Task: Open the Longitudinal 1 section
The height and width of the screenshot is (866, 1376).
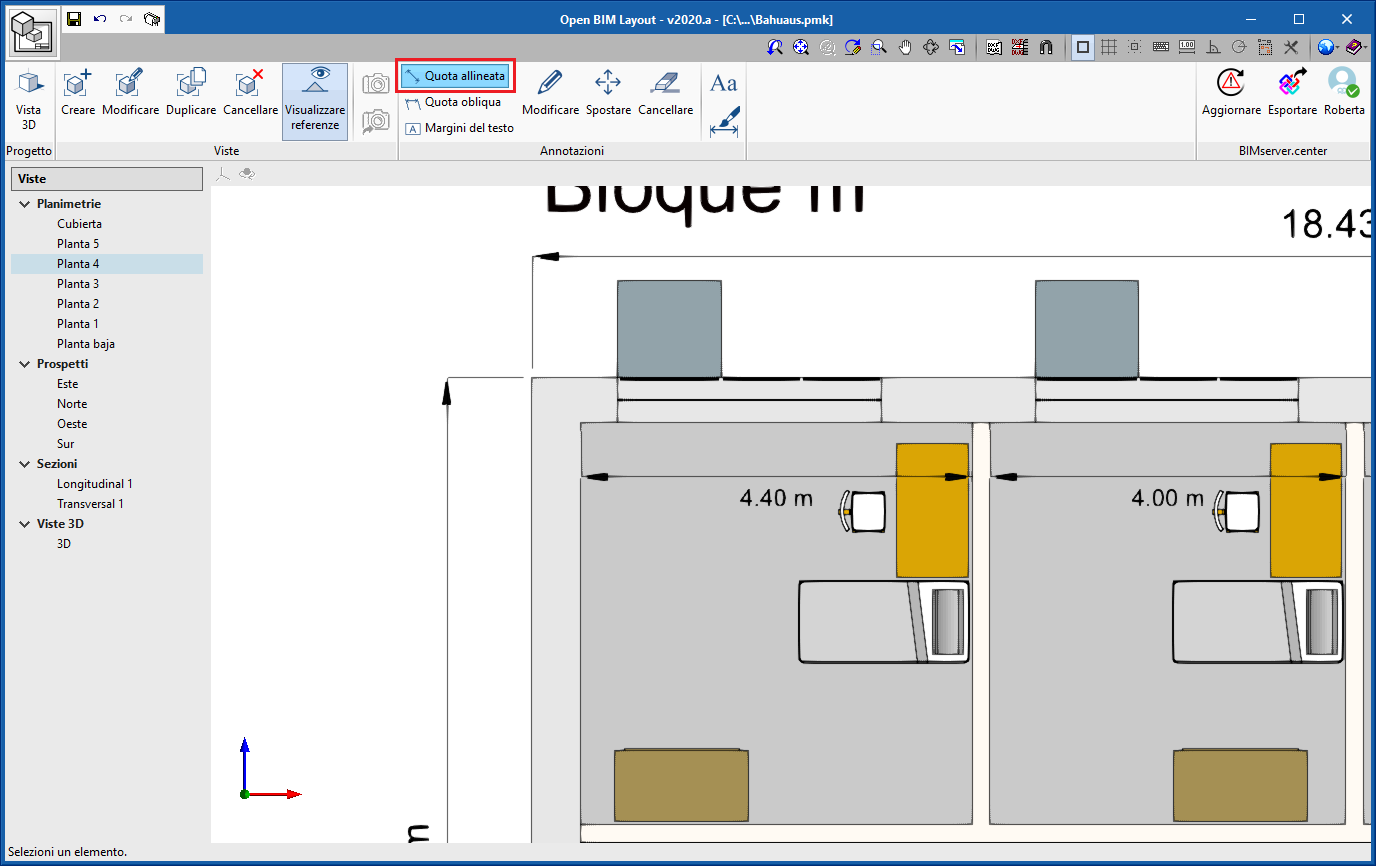Action: tap(94, 484)
